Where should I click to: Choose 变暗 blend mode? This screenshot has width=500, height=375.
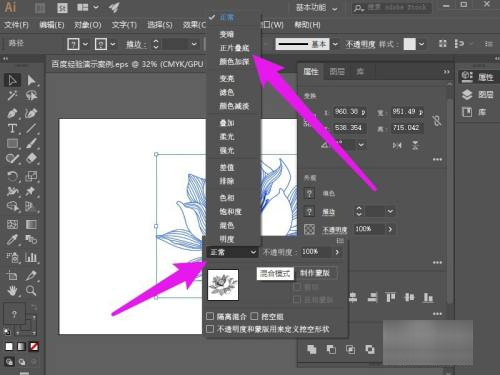coord(227,34)
